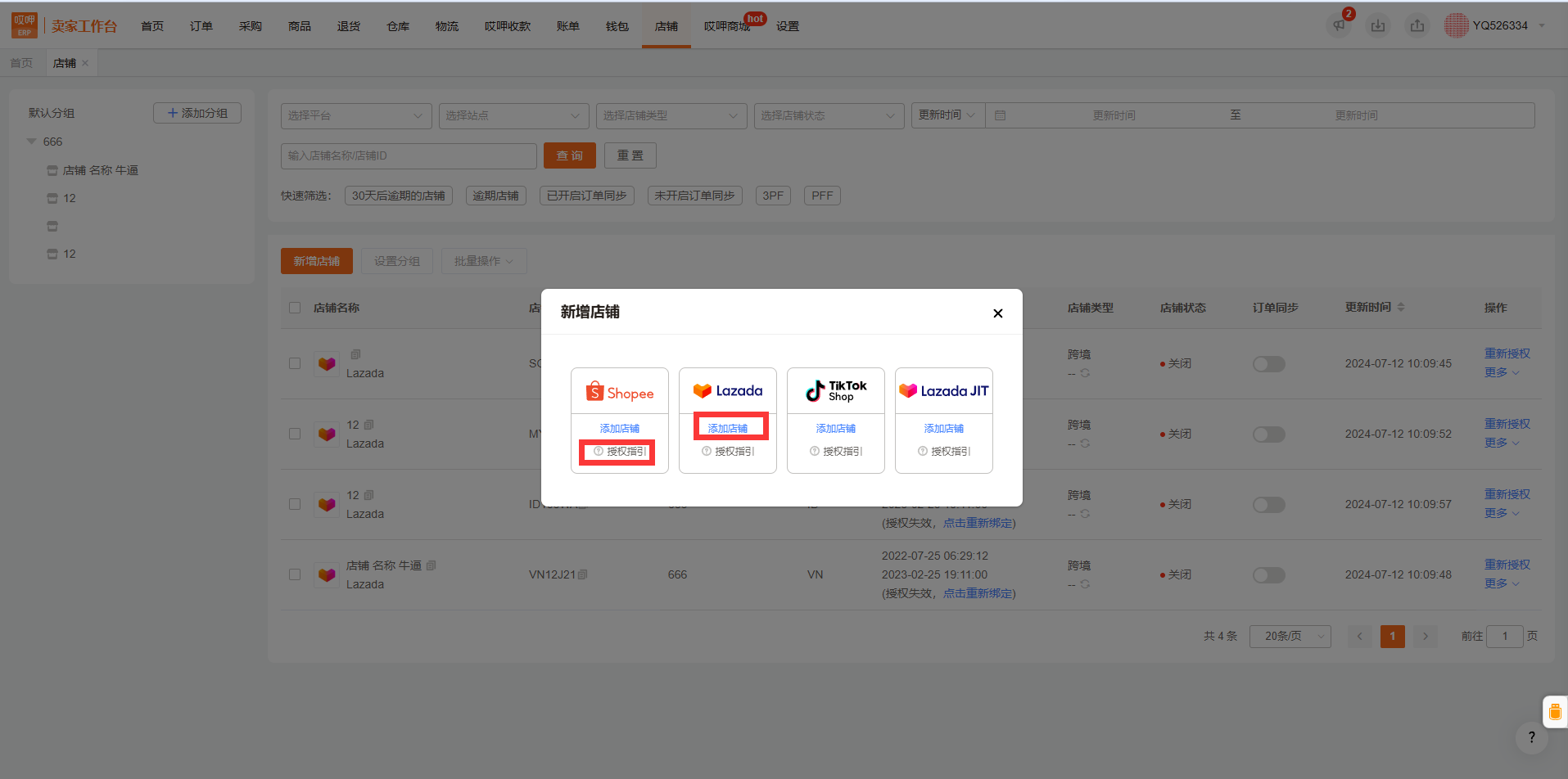The height and width of the screenshot is (779, 1568).
Task: Open the 订单 menu
Action: [x=201, y=26]
